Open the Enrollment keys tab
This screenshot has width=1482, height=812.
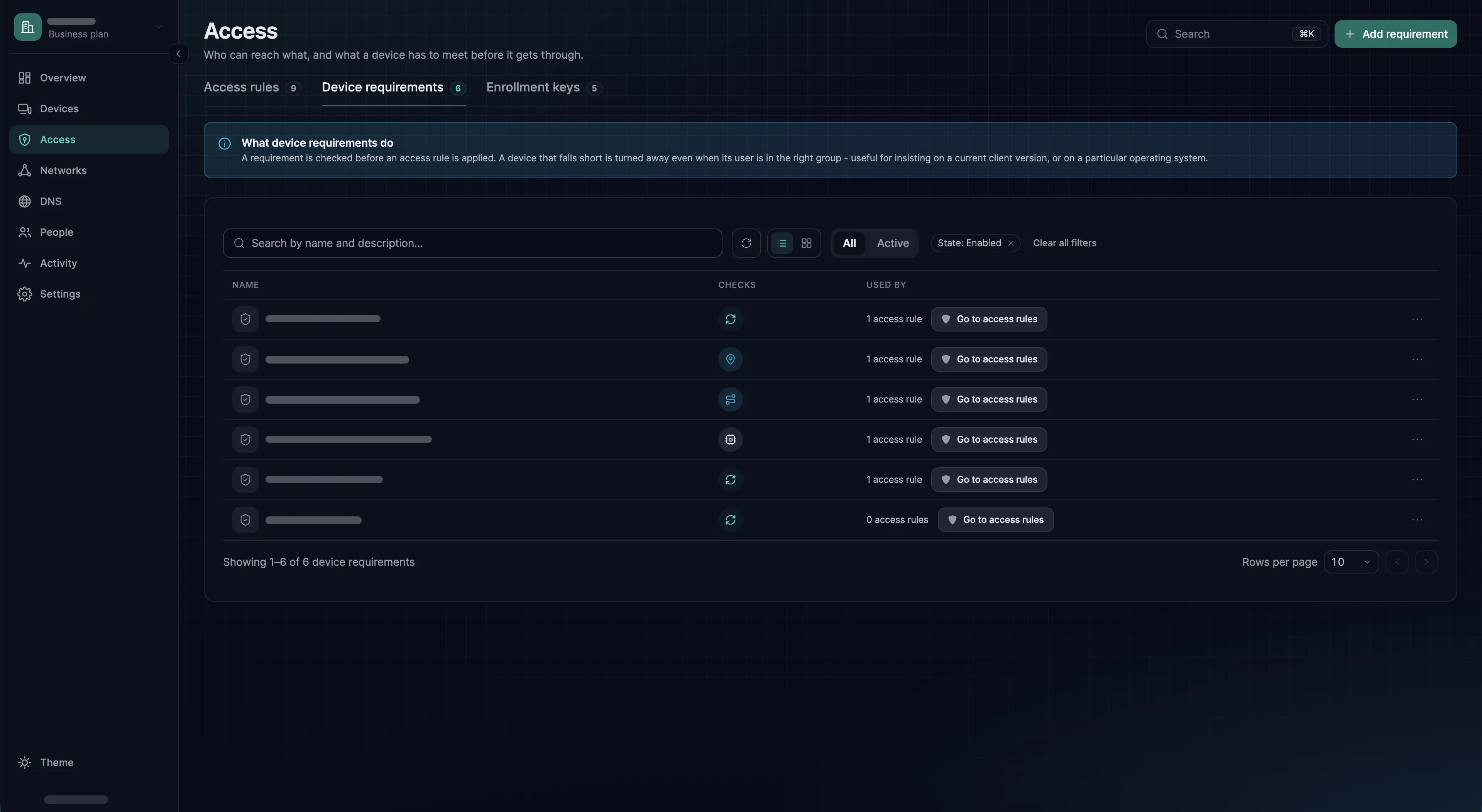tap(544, 88)
